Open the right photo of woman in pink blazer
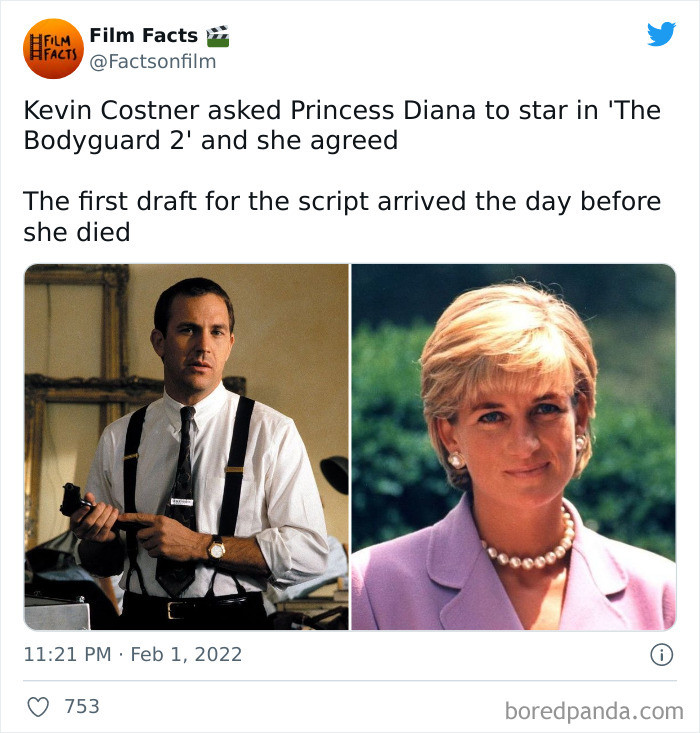This screenshot has height=733, width=700. [513, 447]
